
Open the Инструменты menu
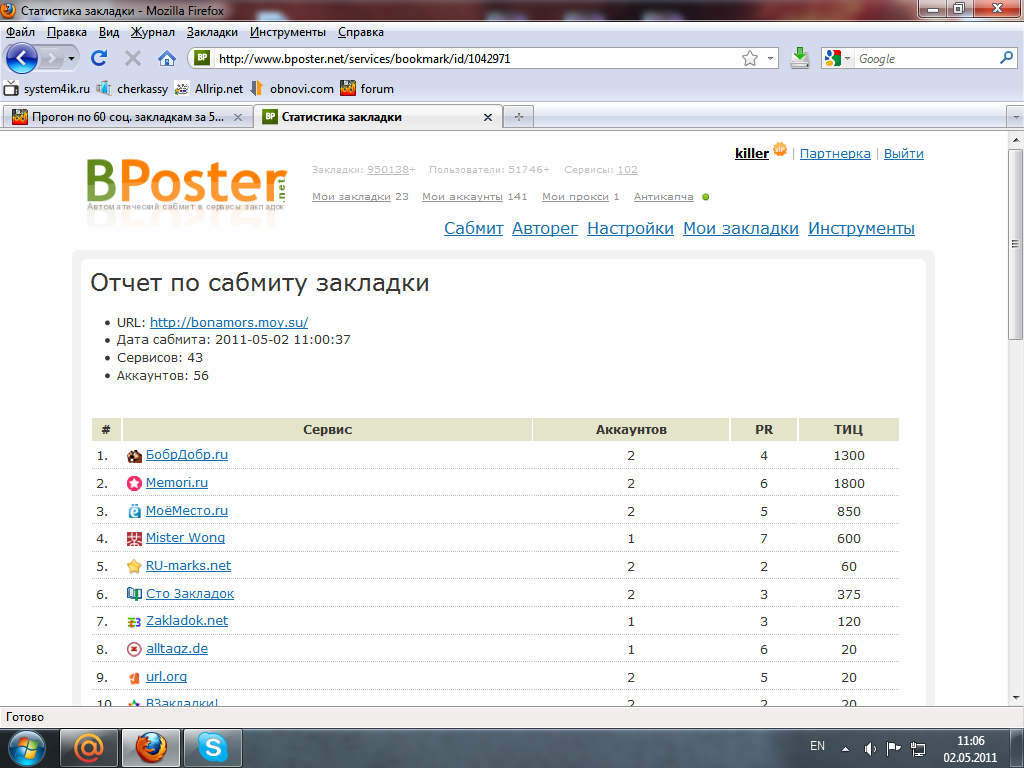tap(287, 32)
